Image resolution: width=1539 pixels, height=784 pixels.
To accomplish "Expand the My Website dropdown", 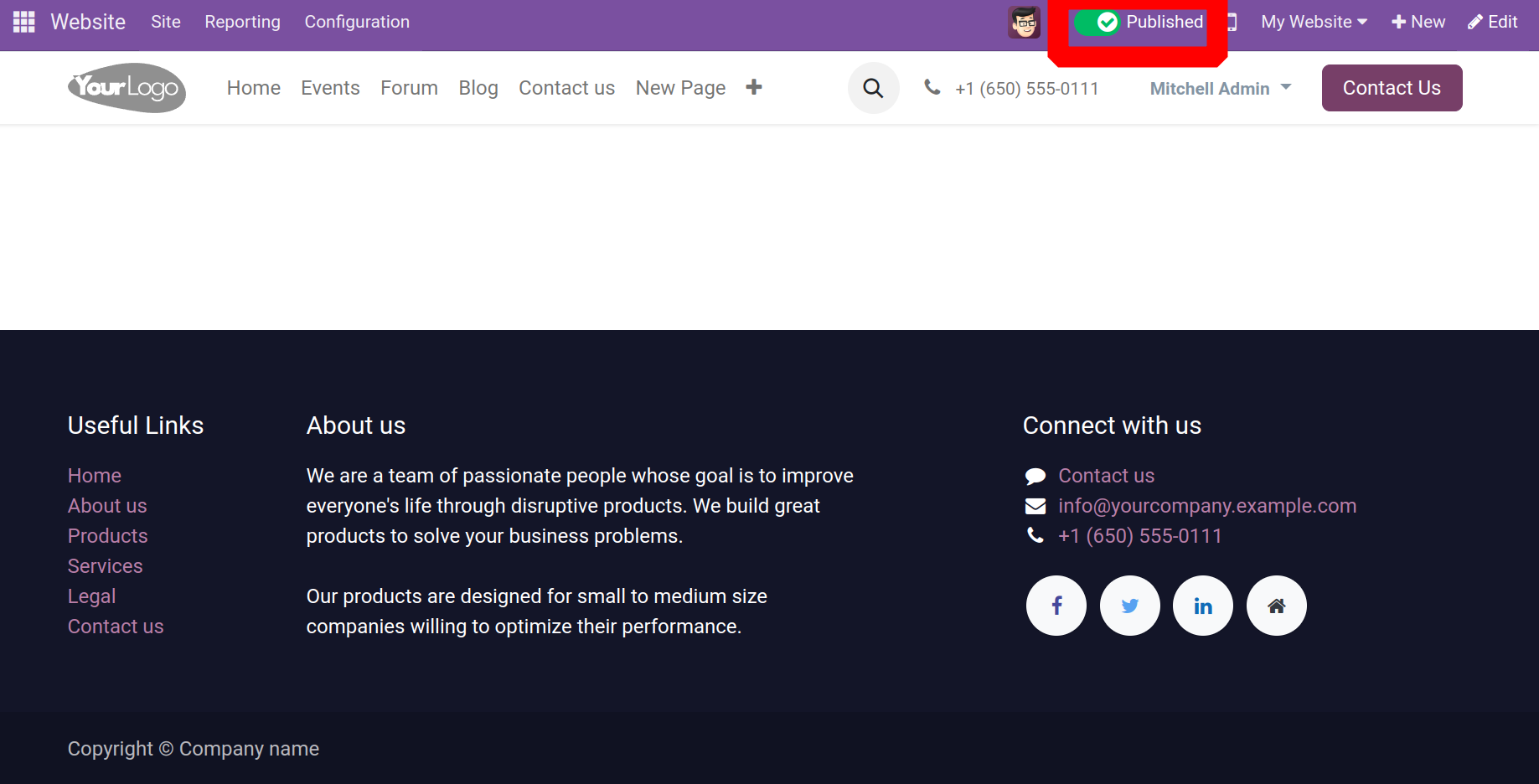I will pyautogui.click(x=1314, y=22).
